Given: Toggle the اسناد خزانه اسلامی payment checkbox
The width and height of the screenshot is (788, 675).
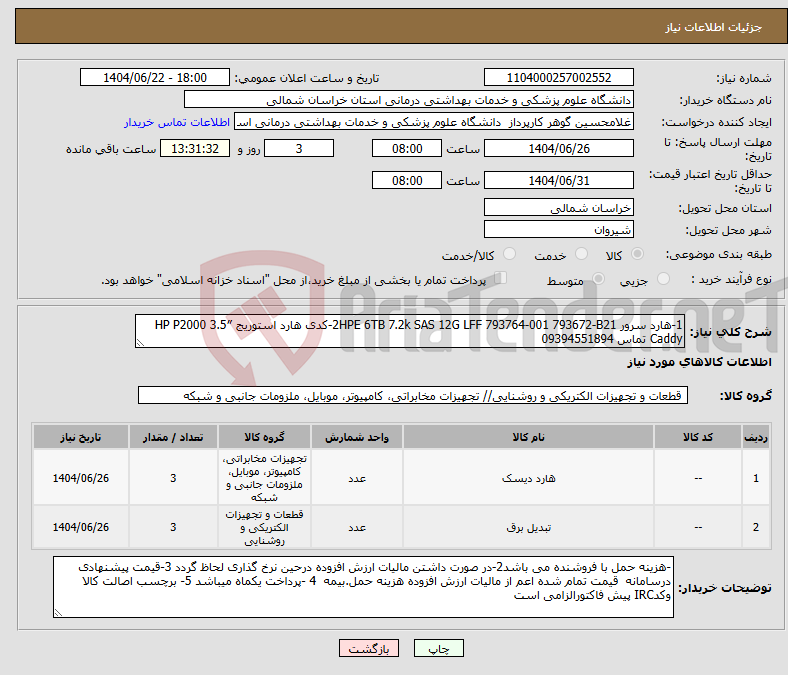Looking at the screenshot, I should point(501,277).
